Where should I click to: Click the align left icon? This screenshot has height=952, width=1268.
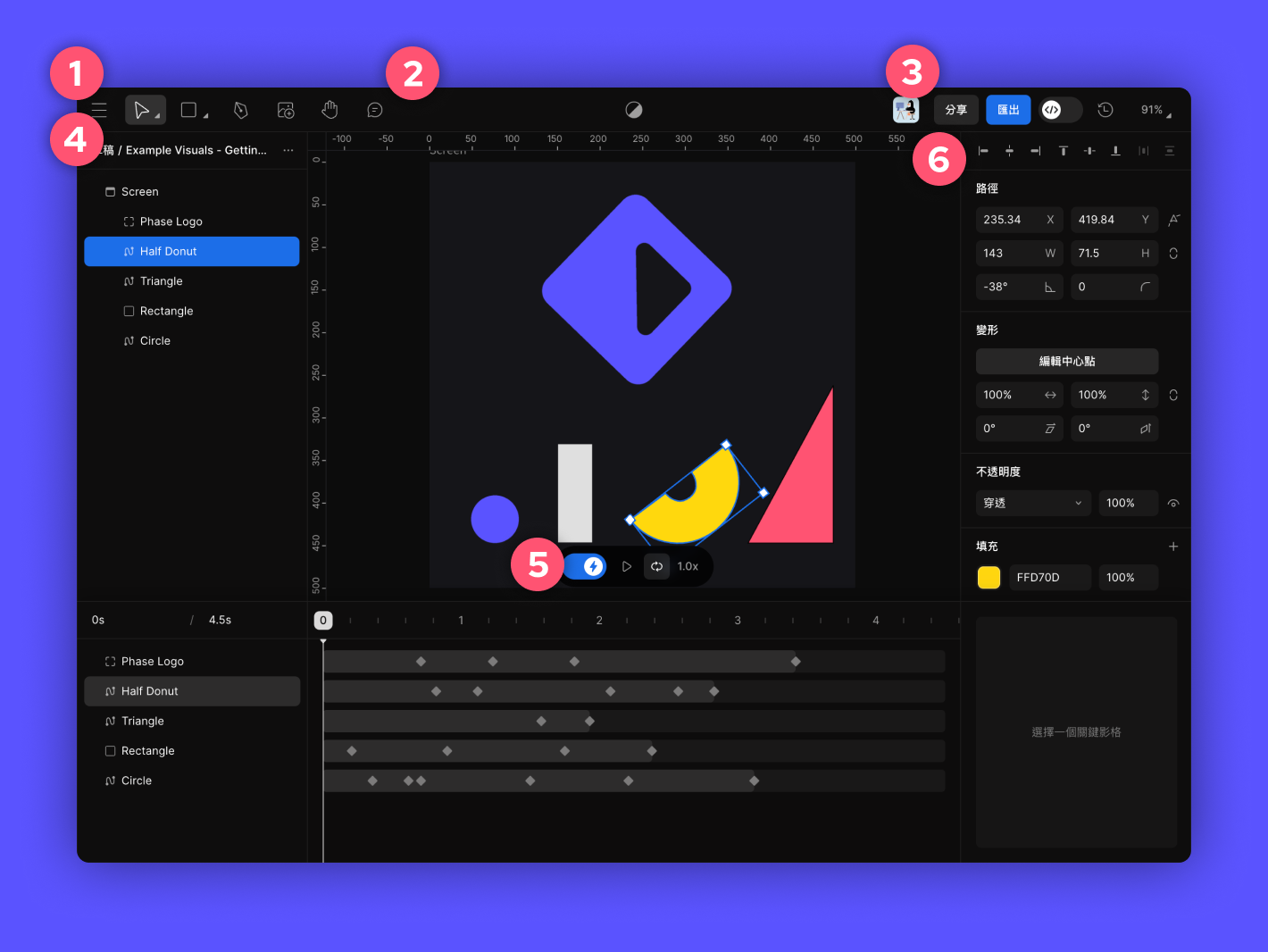pyautogui.click(x=983, y=151)
